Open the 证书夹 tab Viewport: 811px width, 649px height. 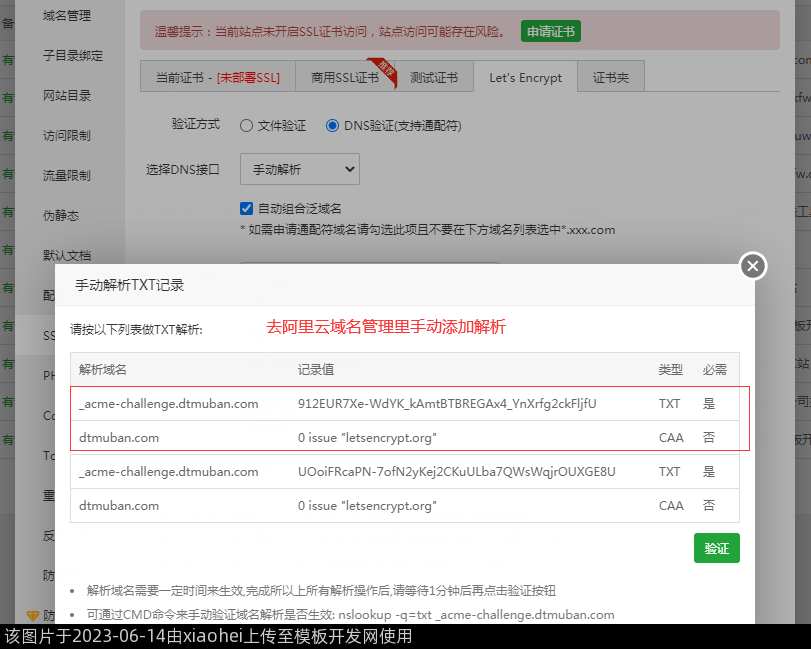pos(610,77)
